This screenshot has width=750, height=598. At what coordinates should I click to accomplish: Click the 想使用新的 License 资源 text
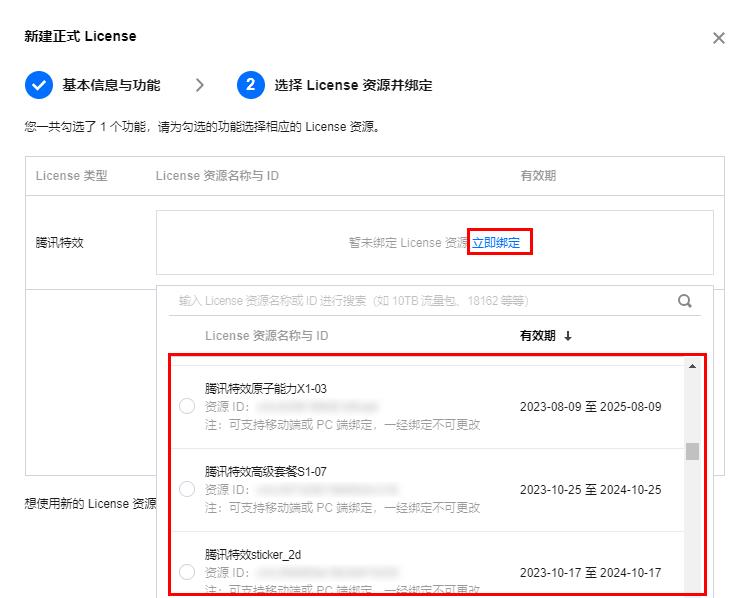tap(90, 503)
